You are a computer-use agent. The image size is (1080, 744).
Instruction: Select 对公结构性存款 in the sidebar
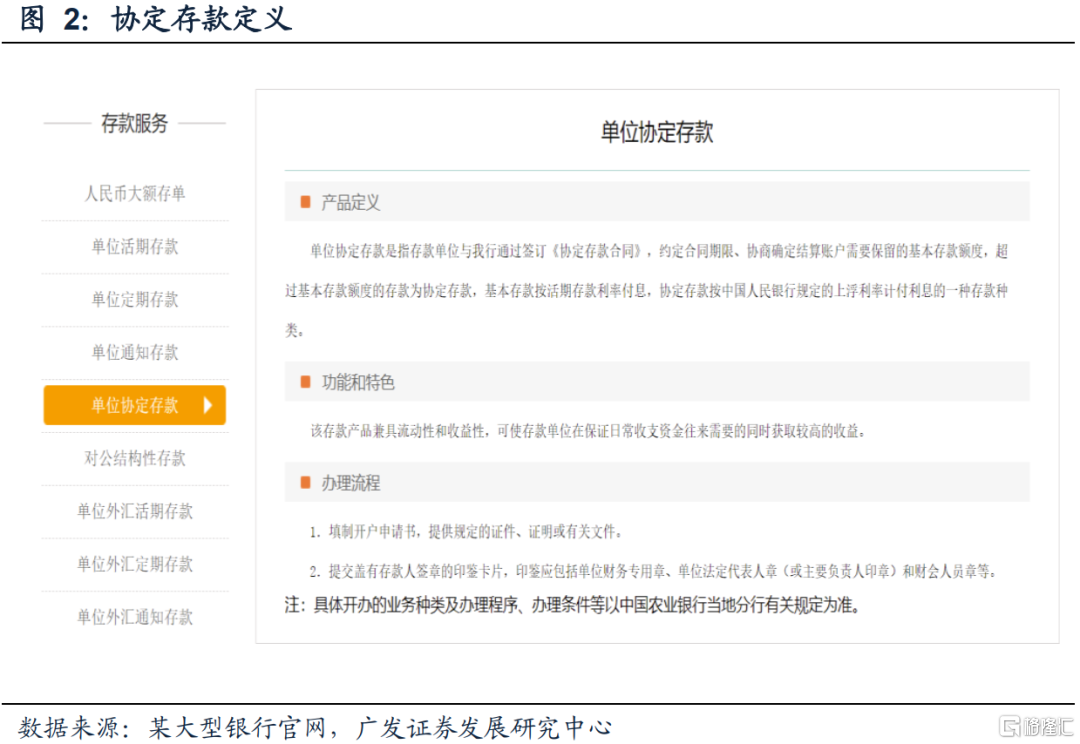click(135, 459)
